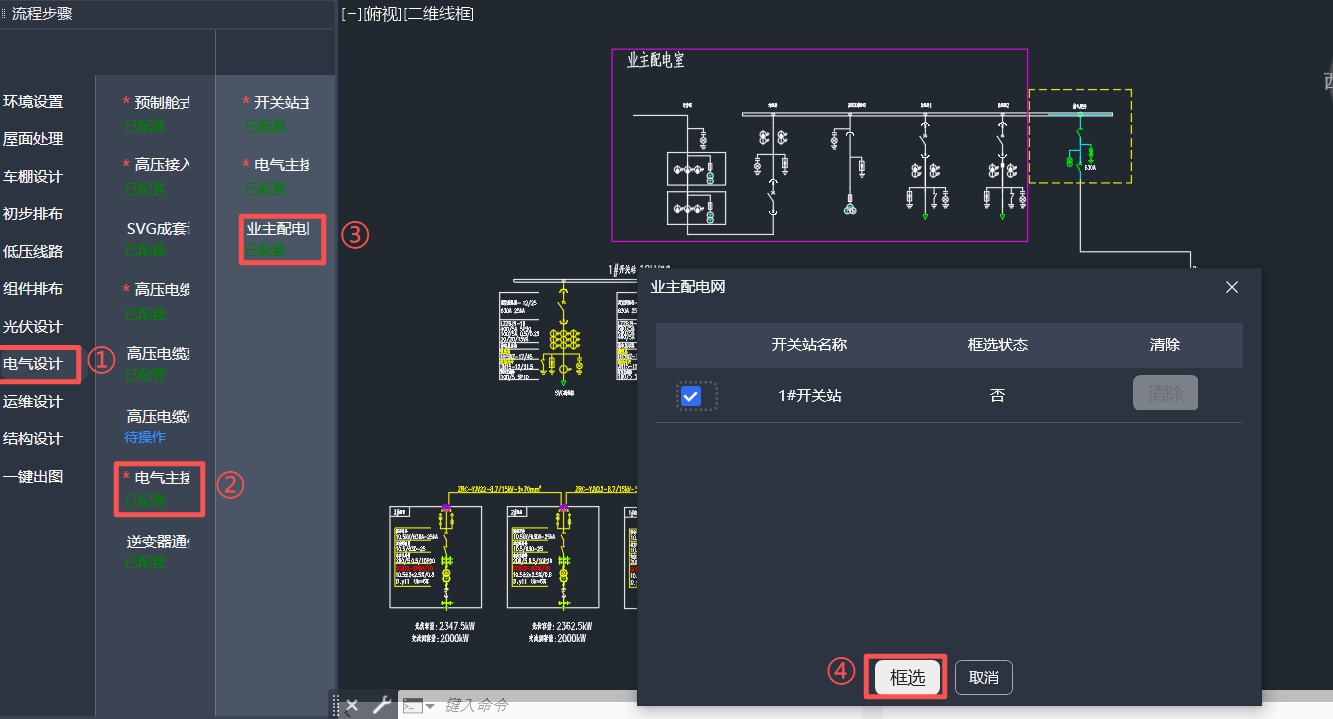Image resolution: width=1333 pixels, height=719 pixels.
Task: Open the [俯视] view dropdown
Action: point(382,14)
